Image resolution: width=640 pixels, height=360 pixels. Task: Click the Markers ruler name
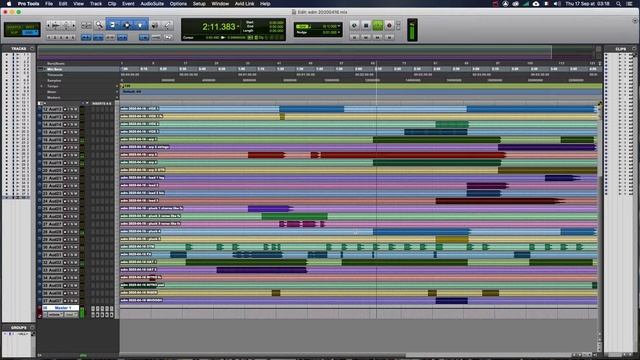[53, 98]
